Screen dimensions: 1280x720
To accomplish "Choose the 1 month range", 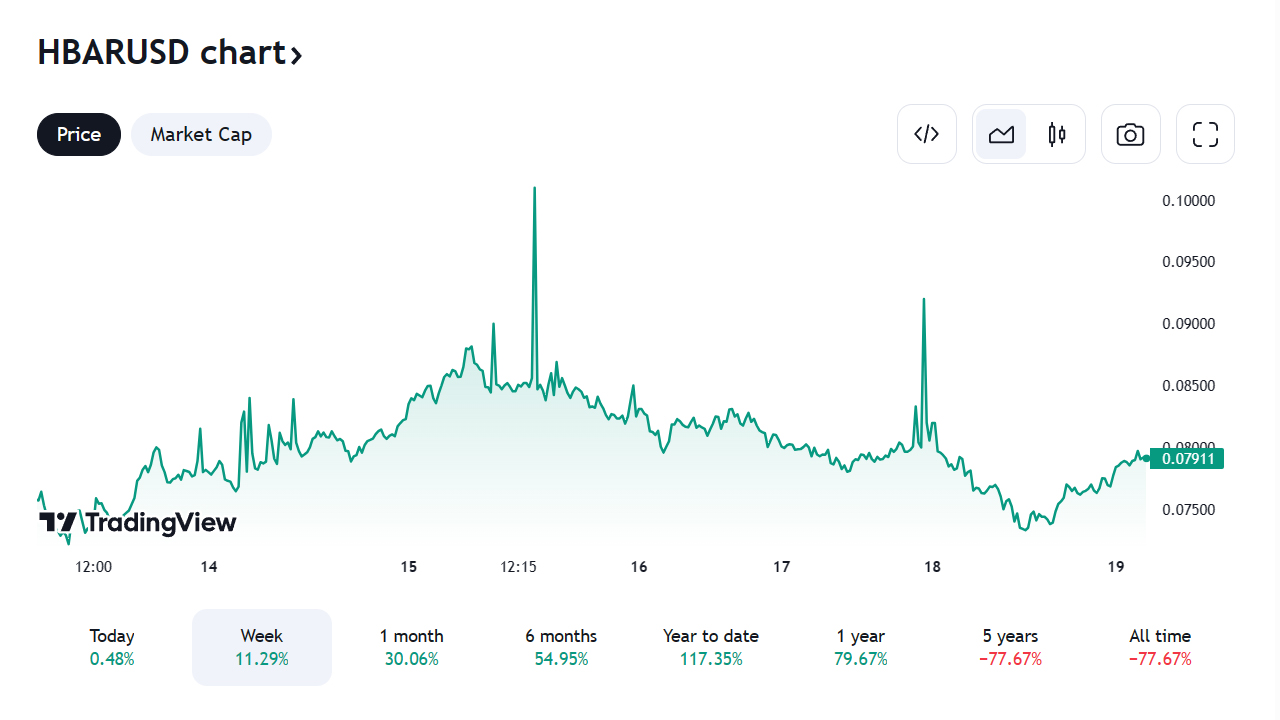I will (x=411, y=647).
